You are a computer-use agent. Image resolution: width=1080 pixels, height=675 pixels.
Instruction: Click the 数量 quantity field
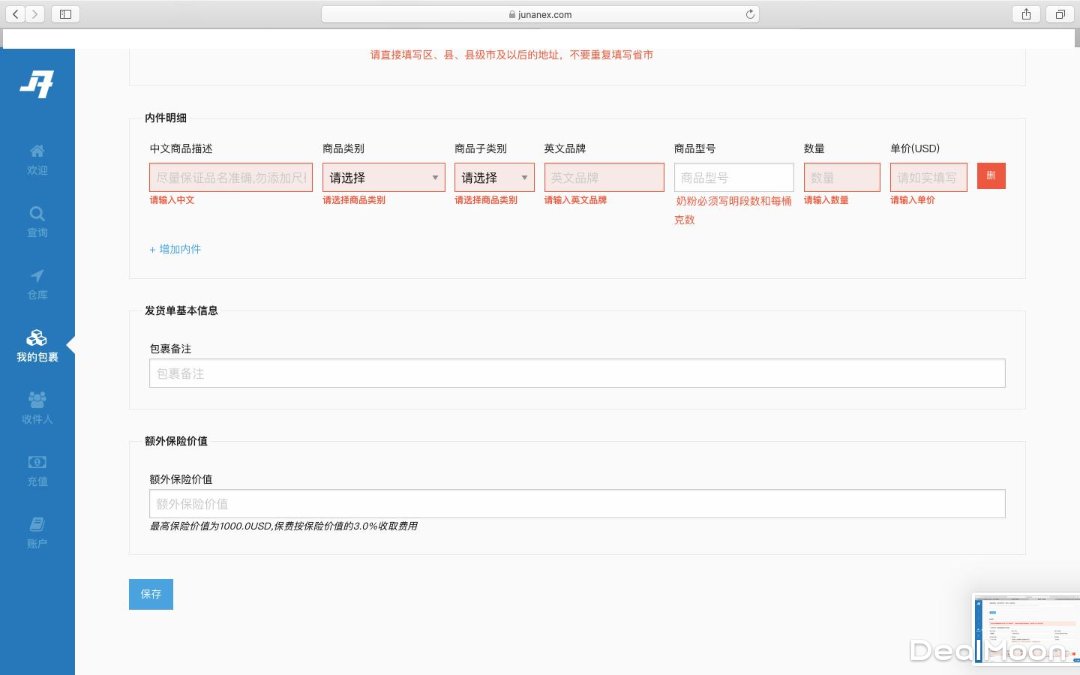(842, 178)
